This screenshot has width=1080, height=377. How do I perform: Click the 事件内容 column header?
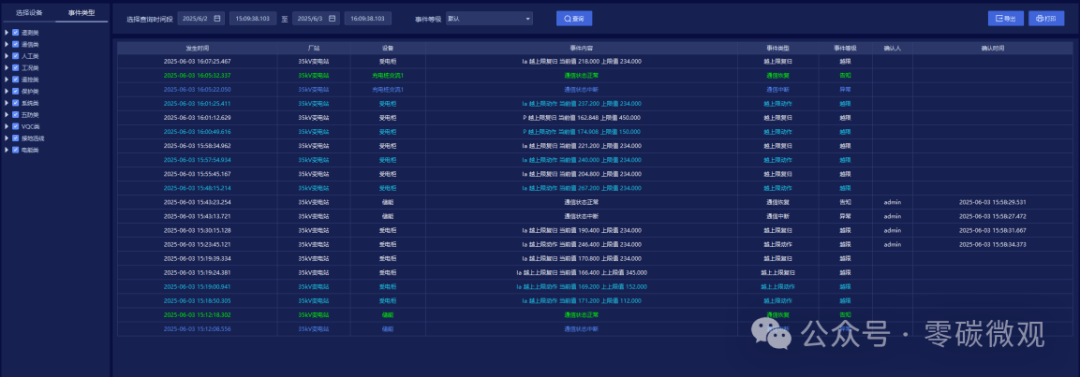(581, 48)
